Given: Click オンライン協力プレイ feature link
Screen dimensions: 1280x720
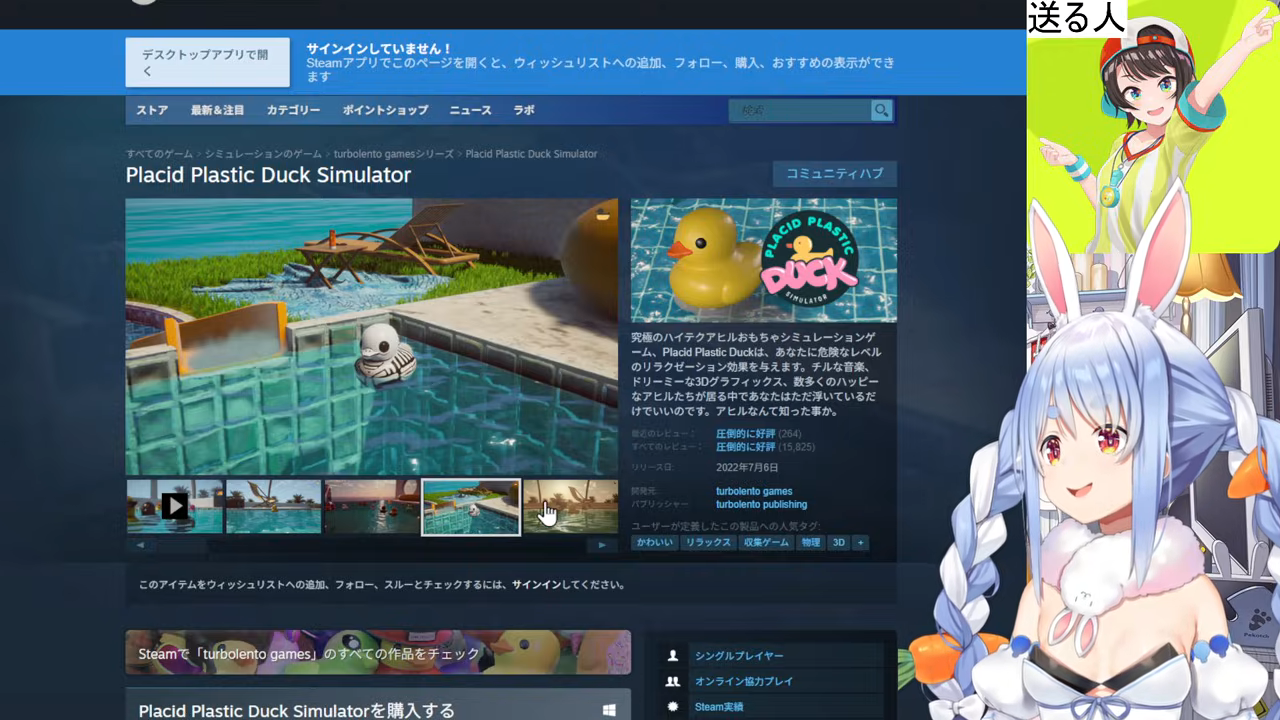Looking at the screenshot, I should [744, 681].
